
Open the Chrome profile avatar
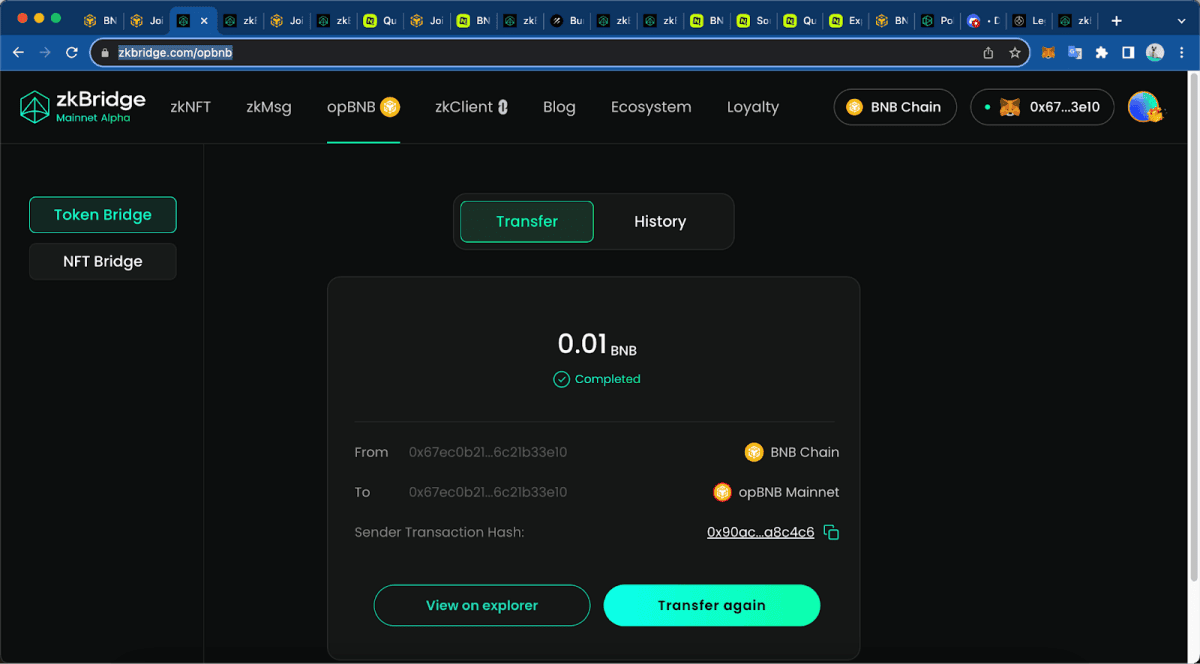pyautogui.click(x=1155, y=52)
